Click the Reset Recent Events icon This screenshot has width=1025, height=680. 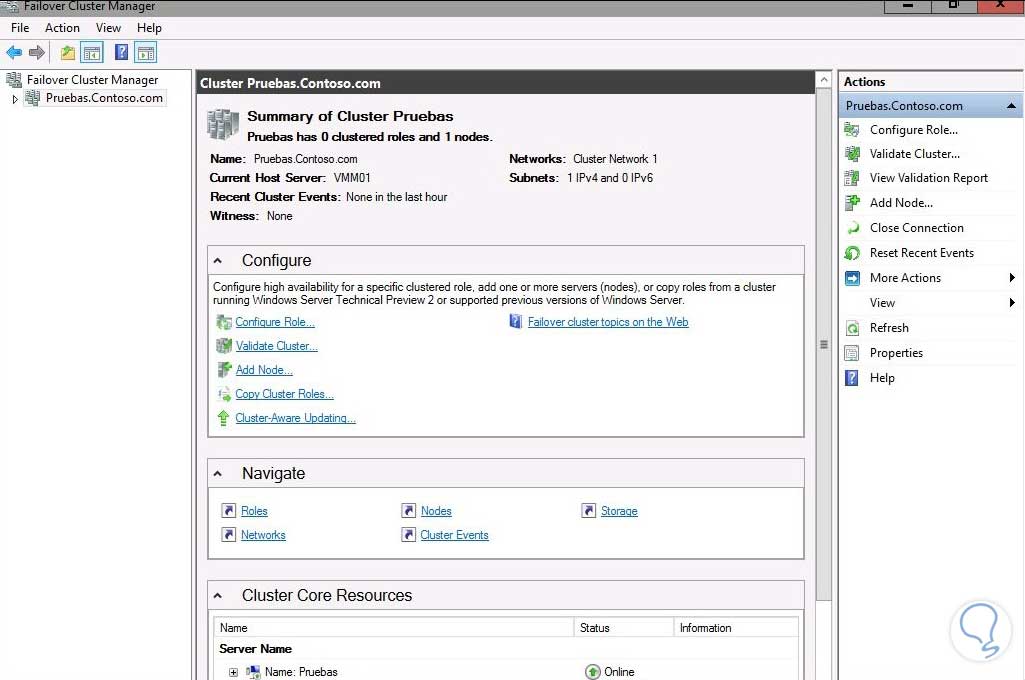(x=852, y=252)
